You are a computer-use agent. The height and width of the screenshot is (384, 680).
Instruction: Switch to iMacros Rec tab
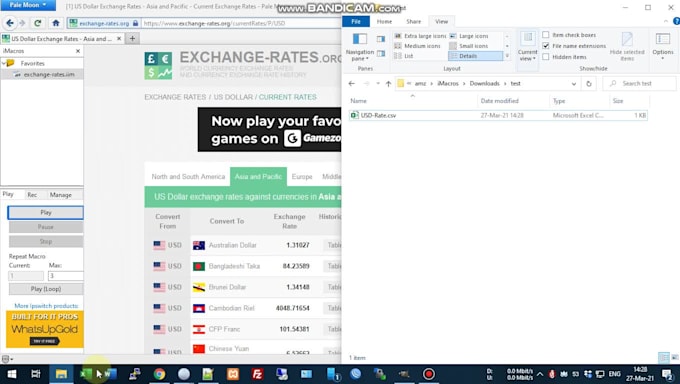32,195
